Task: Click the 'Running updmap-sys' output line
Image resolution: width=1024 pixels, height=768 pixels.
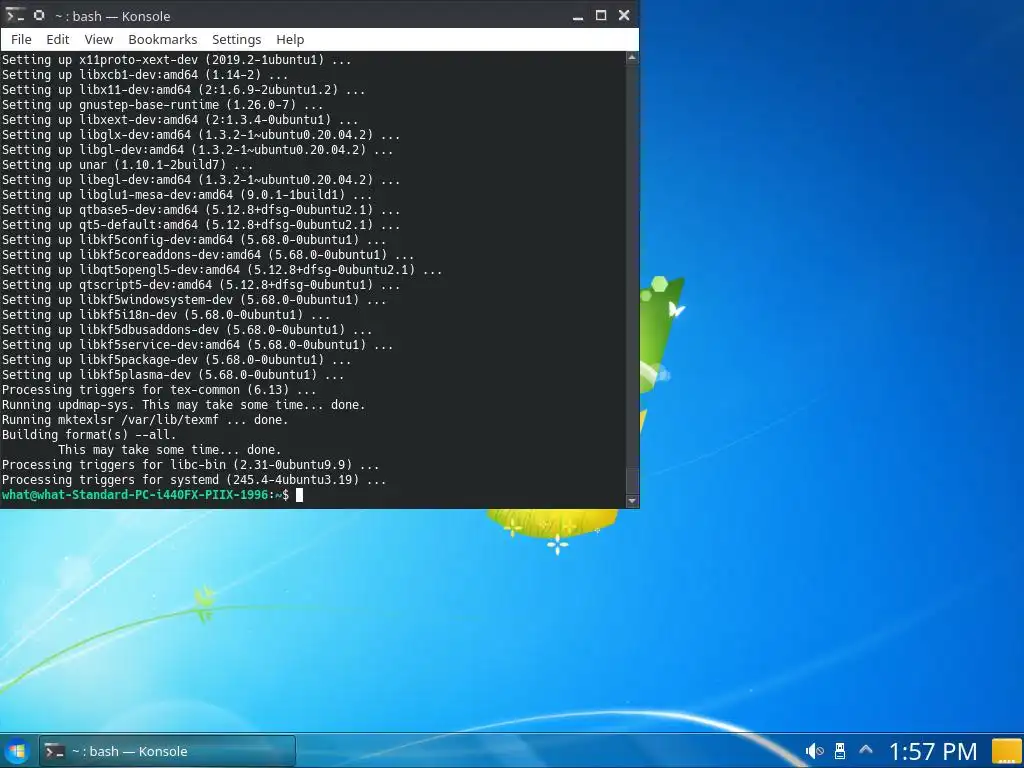Action: (x=184, y=405)
